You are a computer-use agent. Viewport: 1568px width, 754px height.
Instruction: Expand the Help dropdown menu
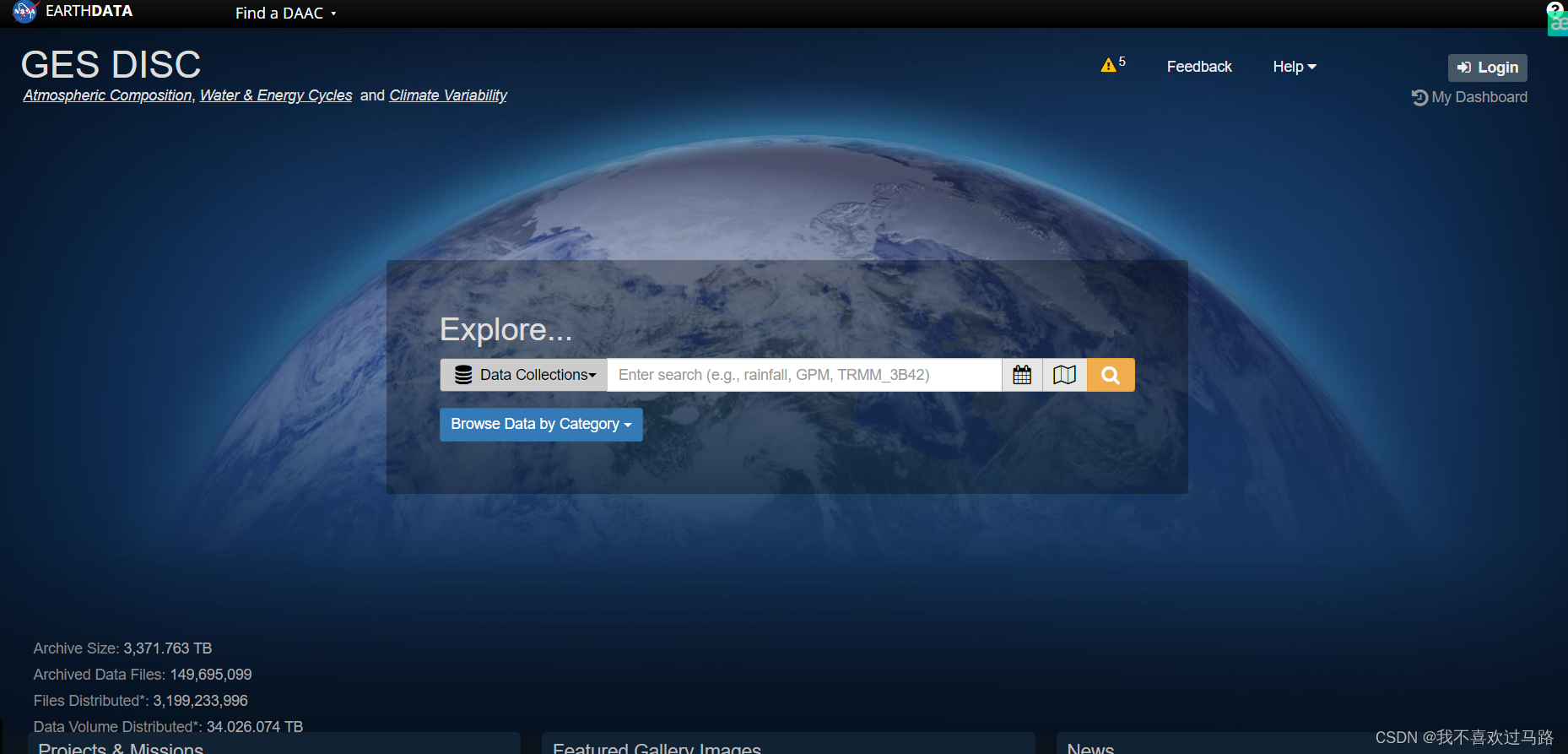tap(1295, 67)
